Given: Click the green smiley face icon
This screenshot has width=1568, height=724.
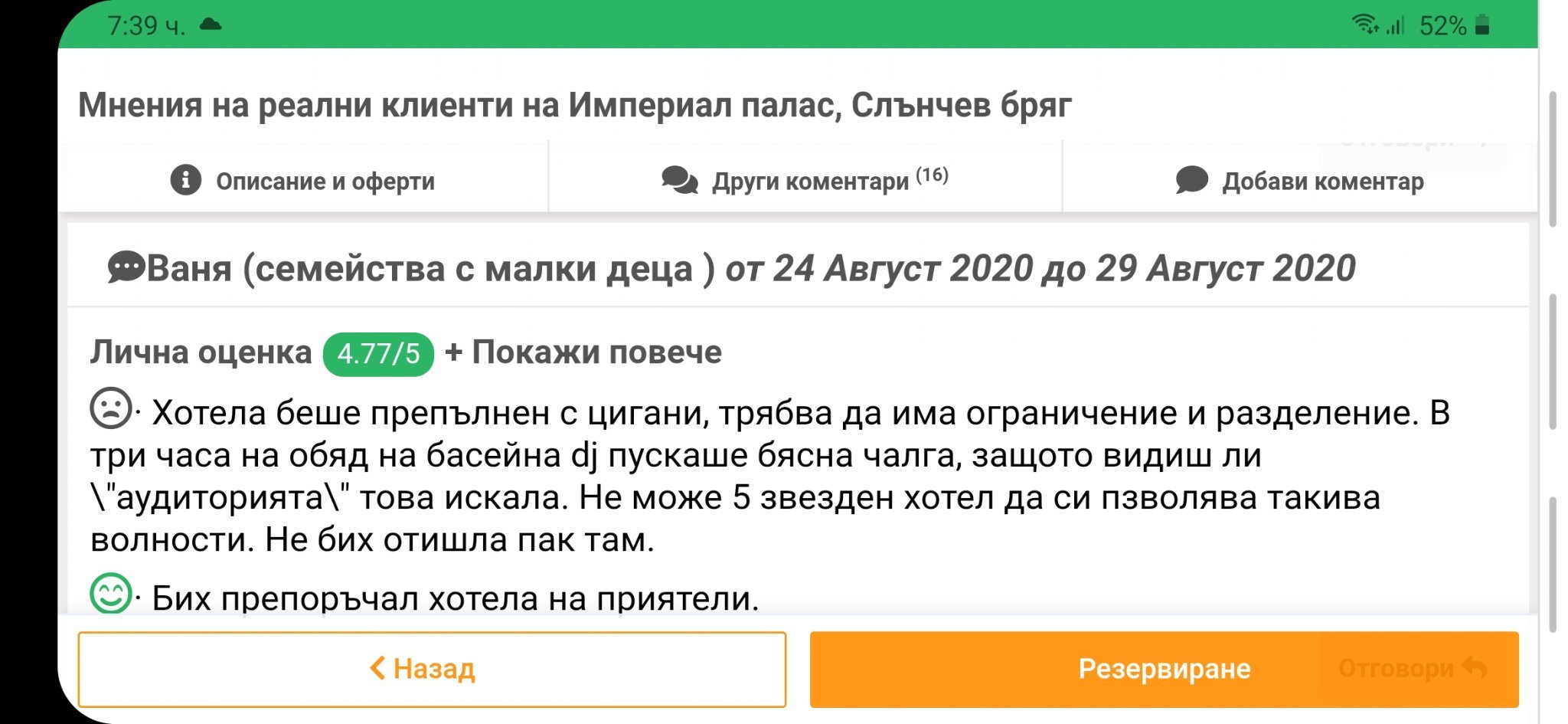Looking at the screenshot, I should (x=111, y=593).
